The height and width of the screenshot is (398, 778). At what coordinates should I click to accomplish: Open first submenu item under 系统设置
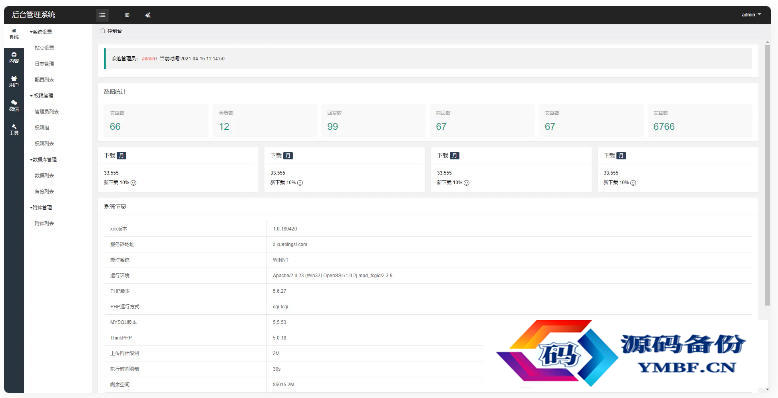44,48
